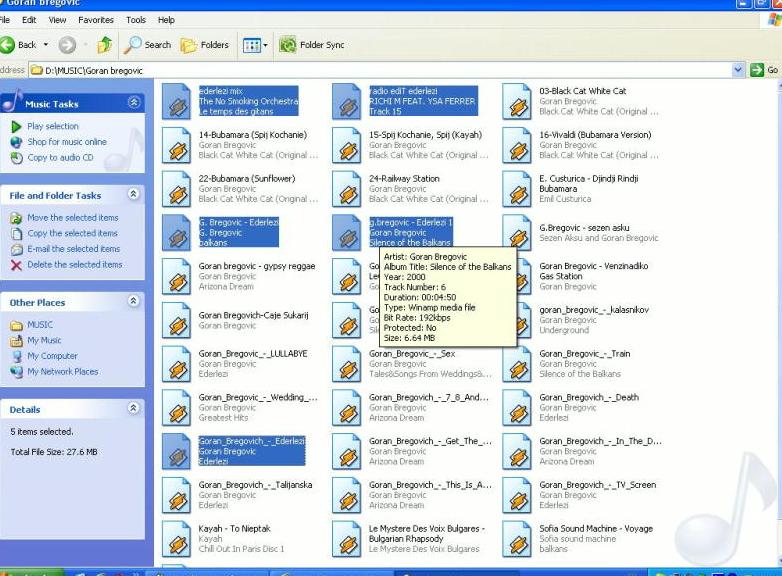Collapse the File and Folder Tasks panel
Viewport: 782px width, 576px height.
(x=134, y=195)
